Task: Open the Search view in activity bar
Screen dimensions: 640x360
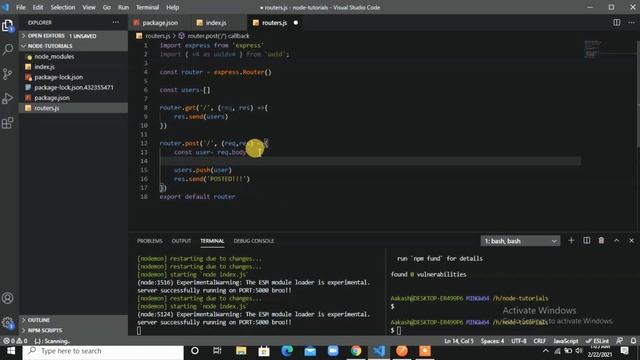Action: point(8,50)
